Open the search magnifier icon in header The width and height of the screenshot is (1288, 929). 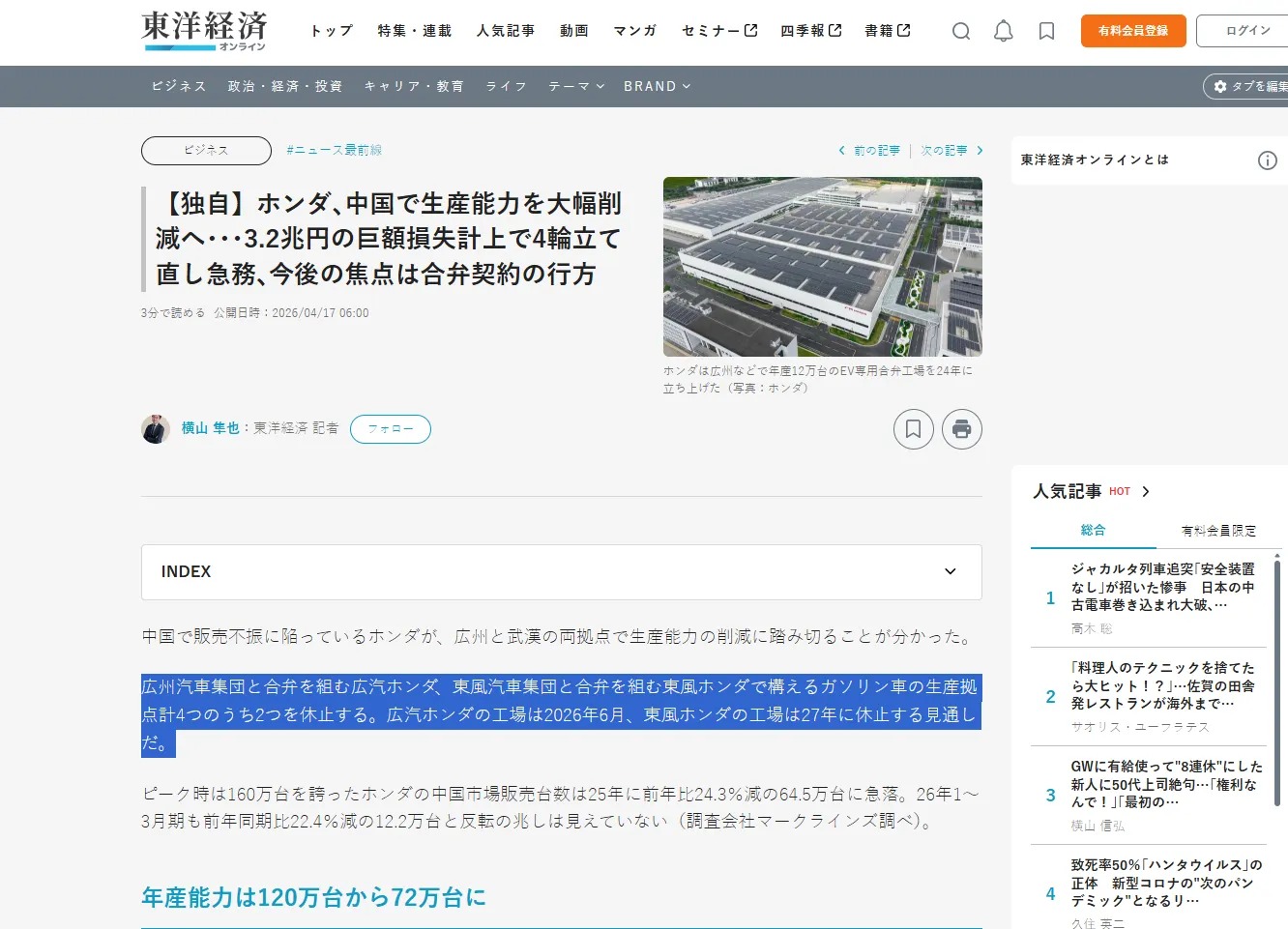pos(961,31)
